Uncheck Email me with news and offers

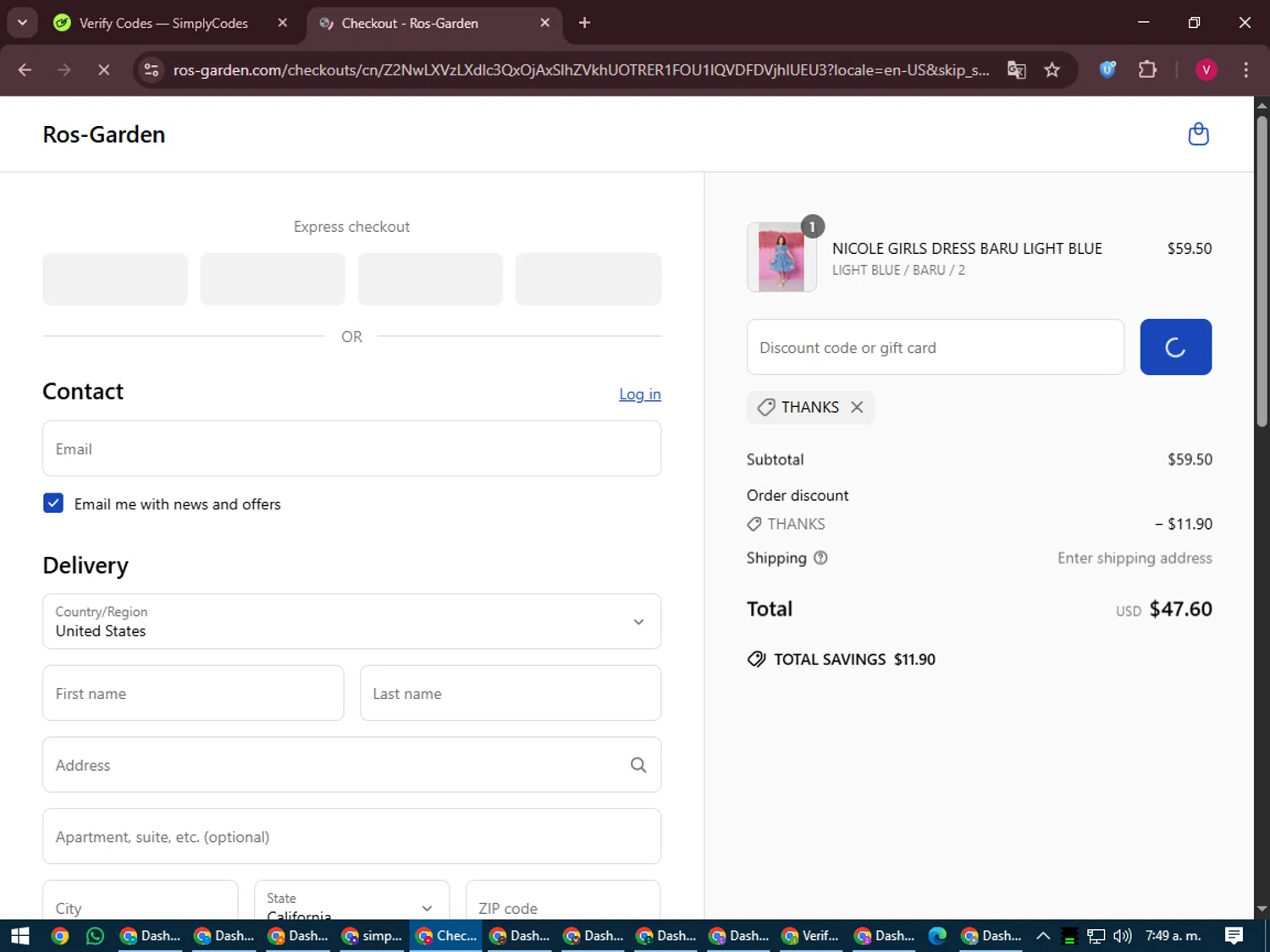[53, 504]
